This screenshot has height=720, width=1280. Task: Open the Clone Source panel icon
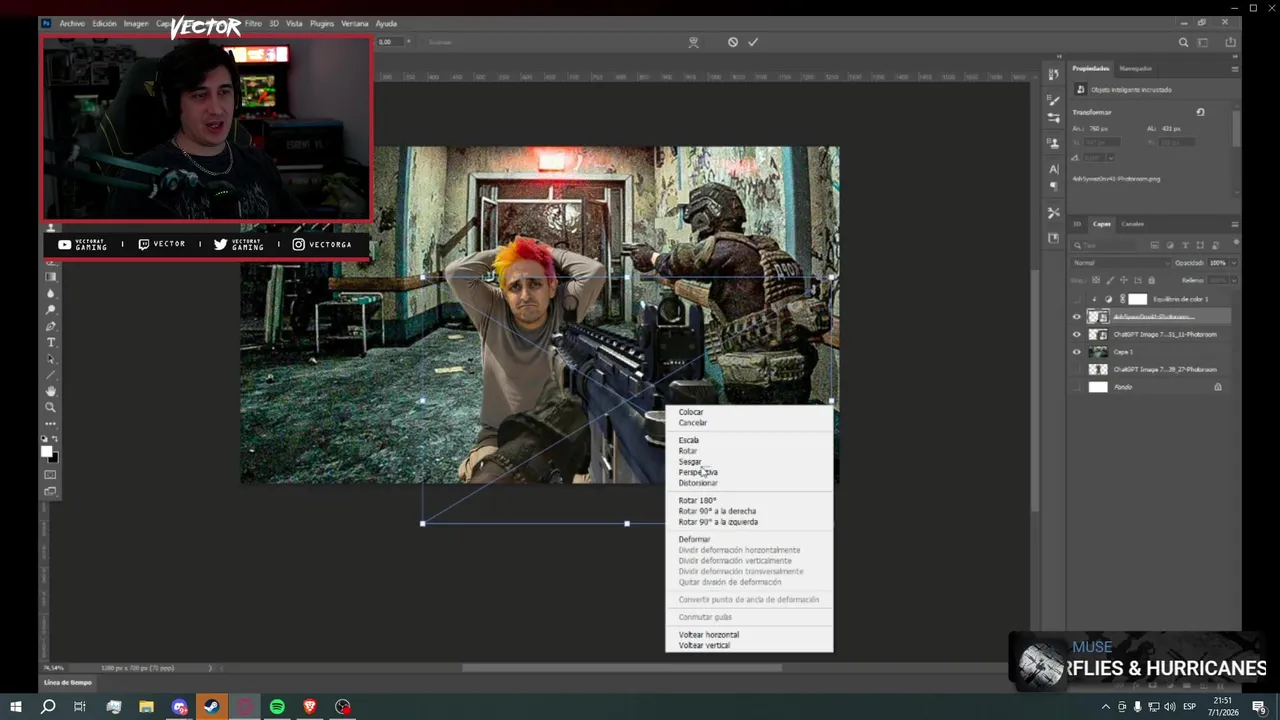click(1053, 143)
